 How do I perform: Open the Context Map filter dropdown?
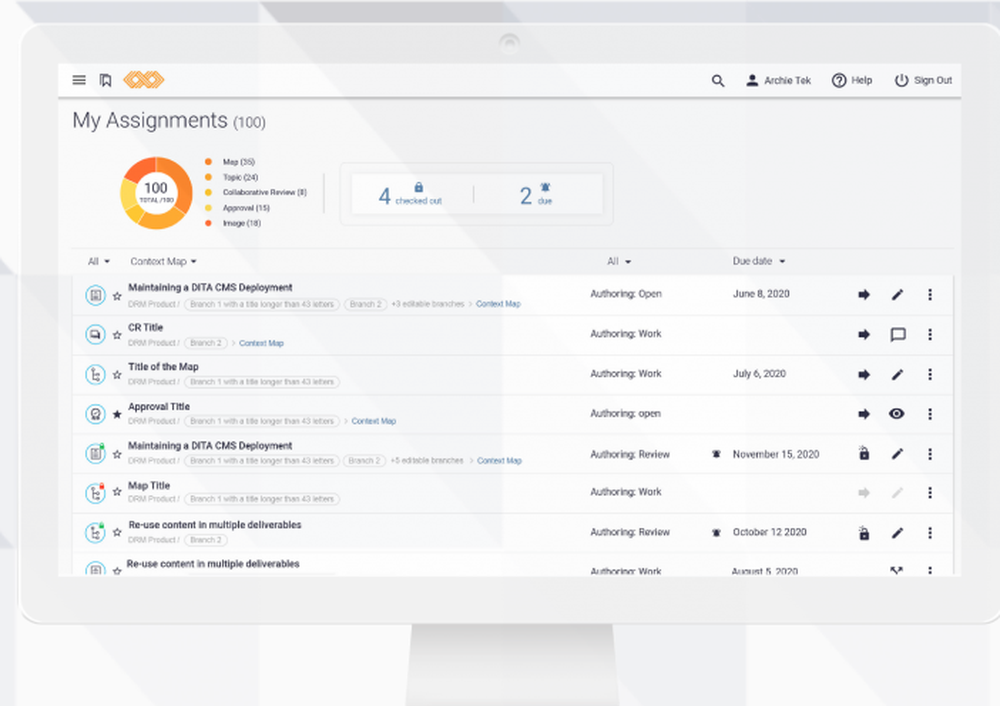click(162, 261)
